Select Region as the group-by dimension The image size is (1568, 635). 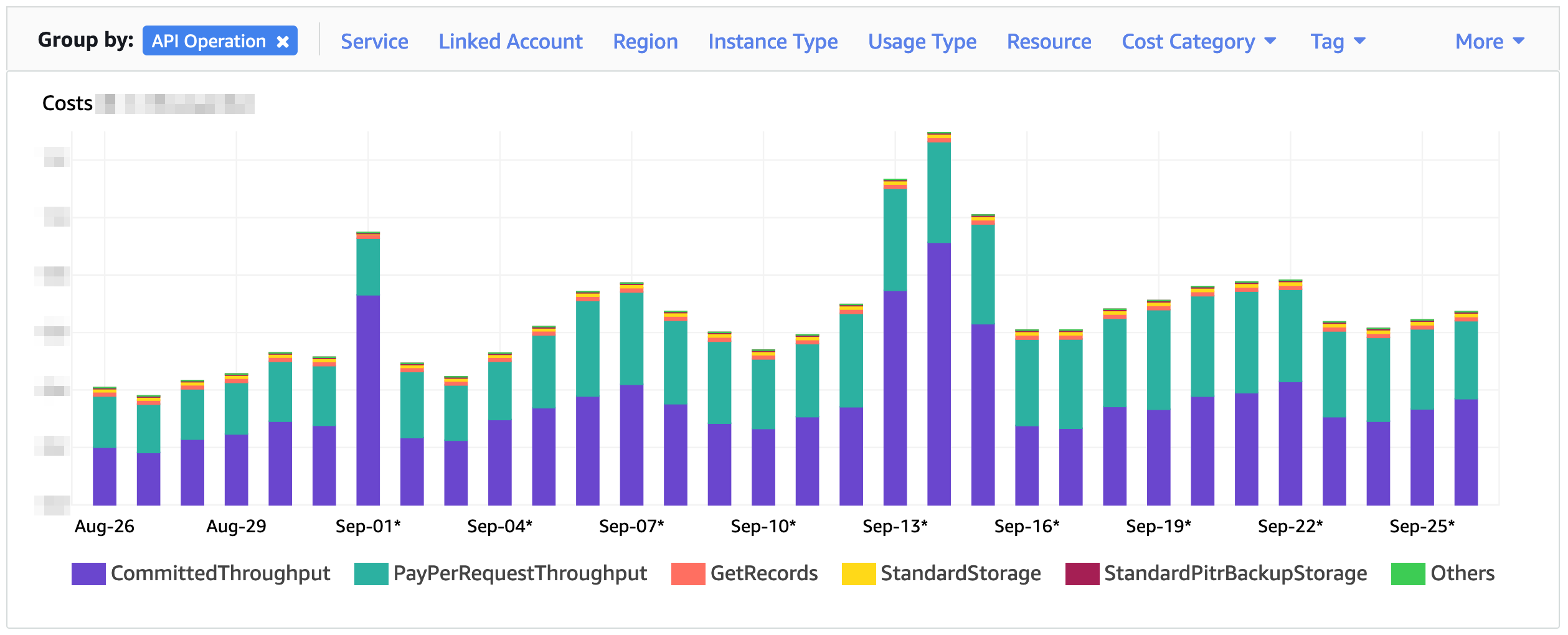pyautogui.click(x=645, y=41)
